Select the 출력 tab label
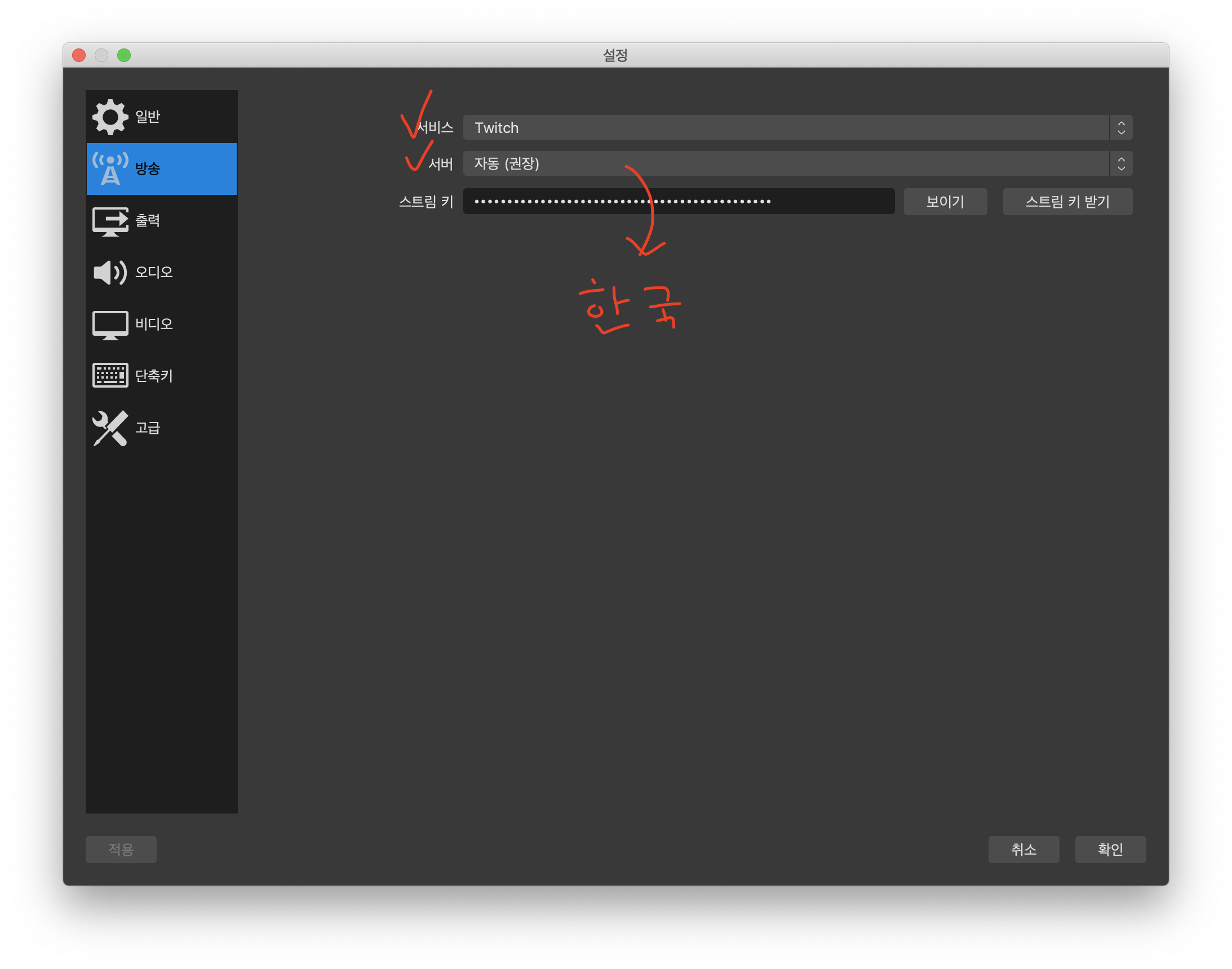Viewport: 1232px width, 969px height. point(148,221)
